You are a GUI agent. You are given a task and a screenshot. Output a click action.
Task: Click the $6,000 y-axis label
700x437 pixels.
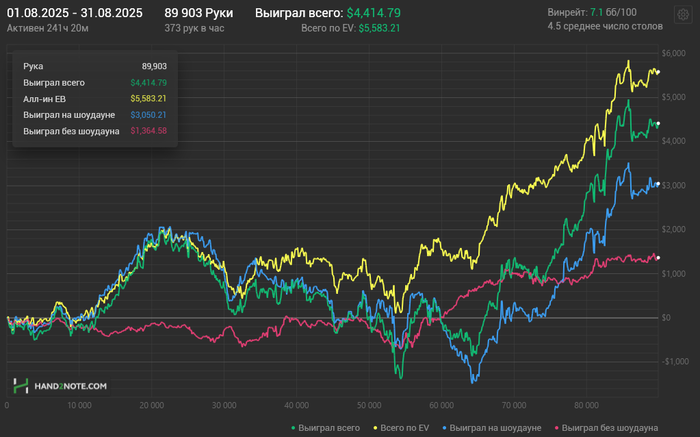[674, 53]
